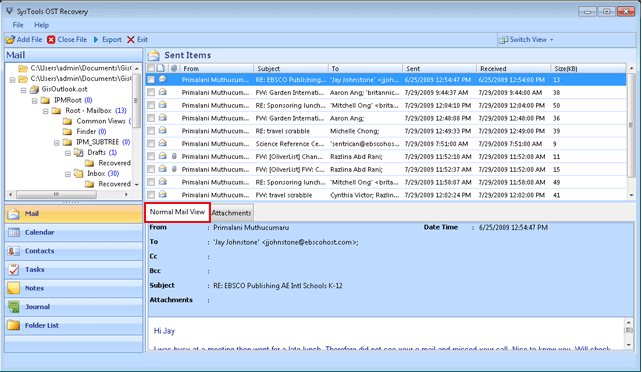The image size is (642, 372).
Task: Open the Switch View dropdown arrow
Action: [552, 40]
